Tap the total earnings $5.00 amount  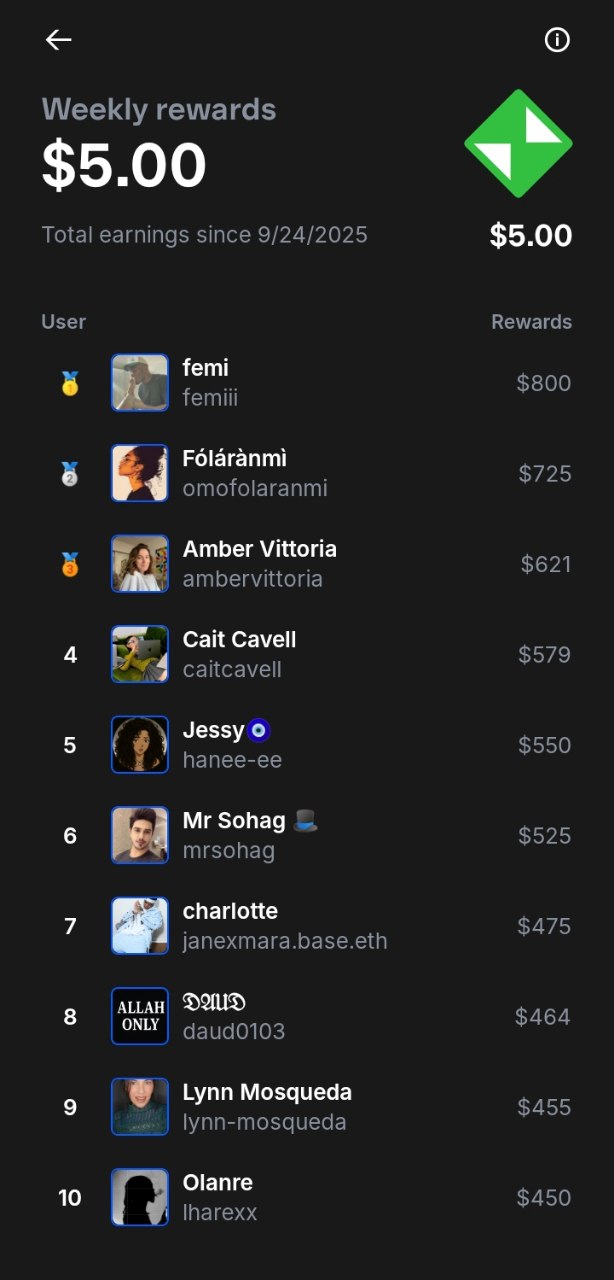[530, 236]
